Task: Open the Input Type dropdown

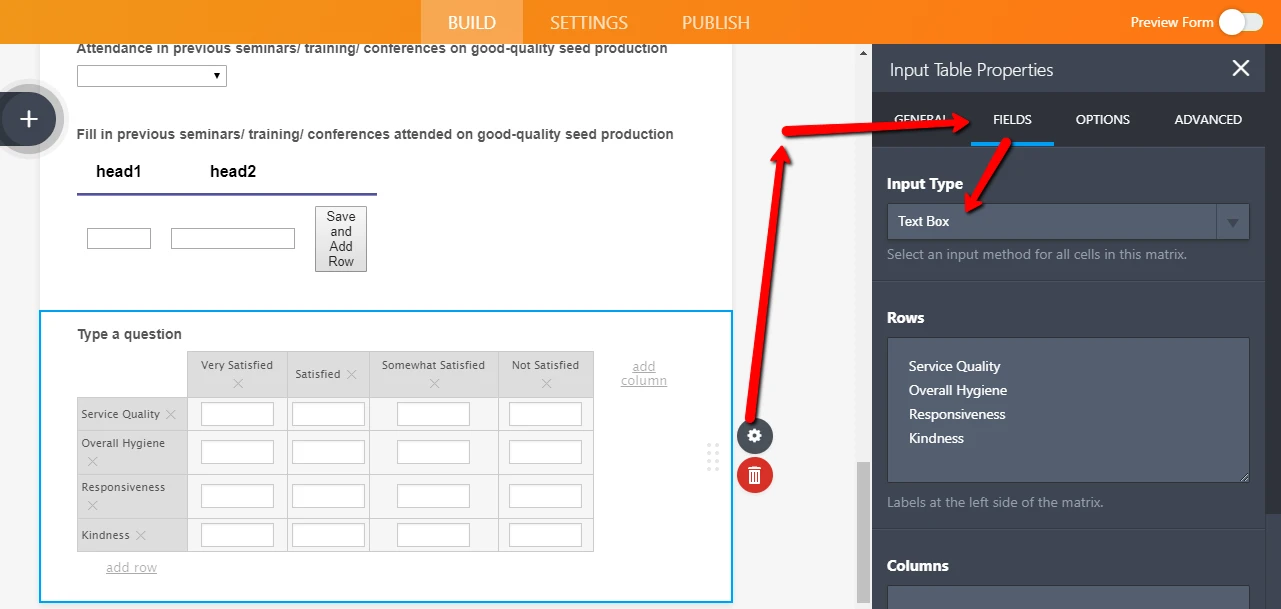Action: pos(1067,222)
